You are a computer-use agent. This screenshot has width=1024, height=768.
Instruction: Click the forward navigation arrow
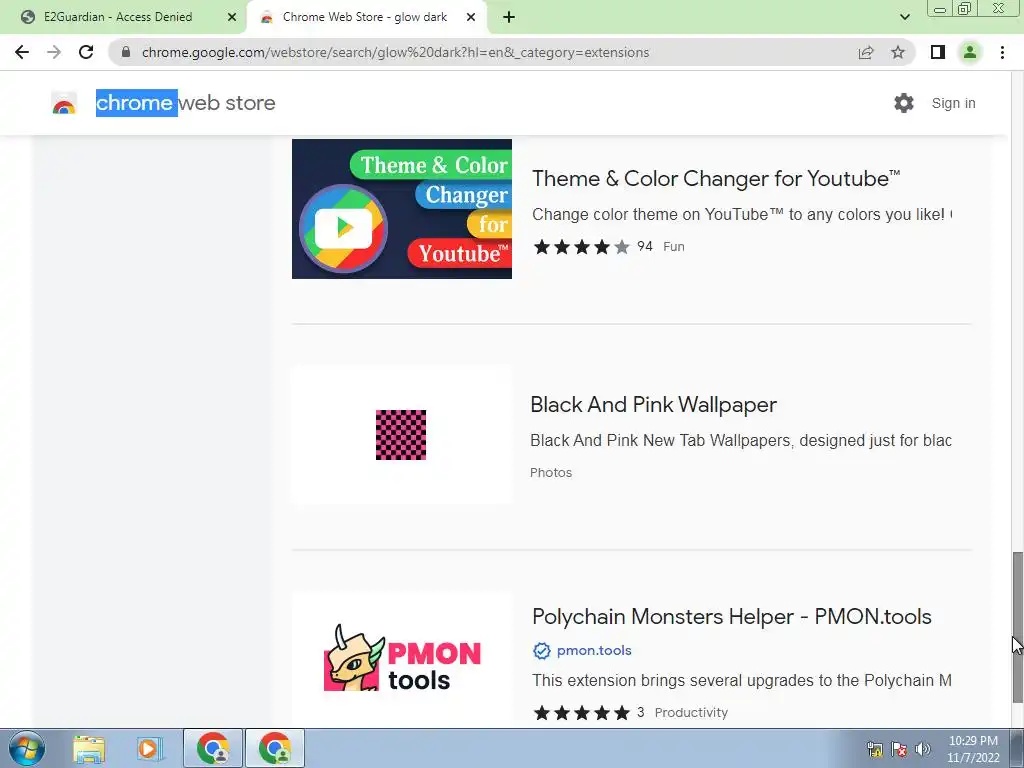(54, 52)
